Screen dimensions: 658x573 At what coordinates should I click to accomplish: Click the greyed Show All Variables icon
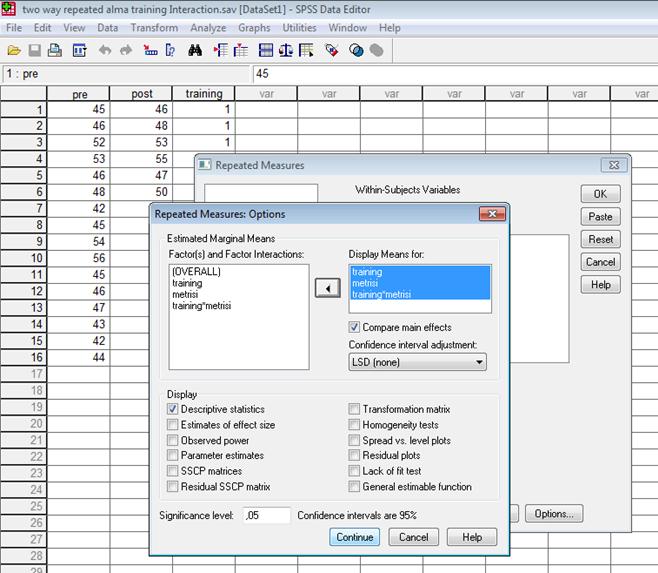pyautogui.click(x=376, y=51)
